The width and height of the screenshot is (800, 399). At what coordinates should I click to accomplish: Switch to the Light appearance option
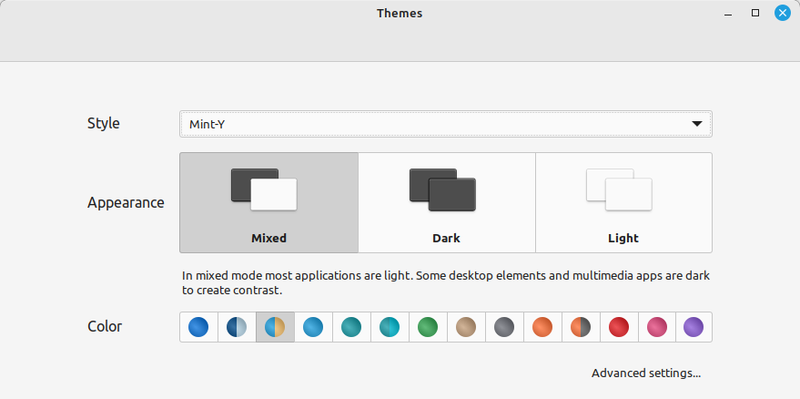623,203
